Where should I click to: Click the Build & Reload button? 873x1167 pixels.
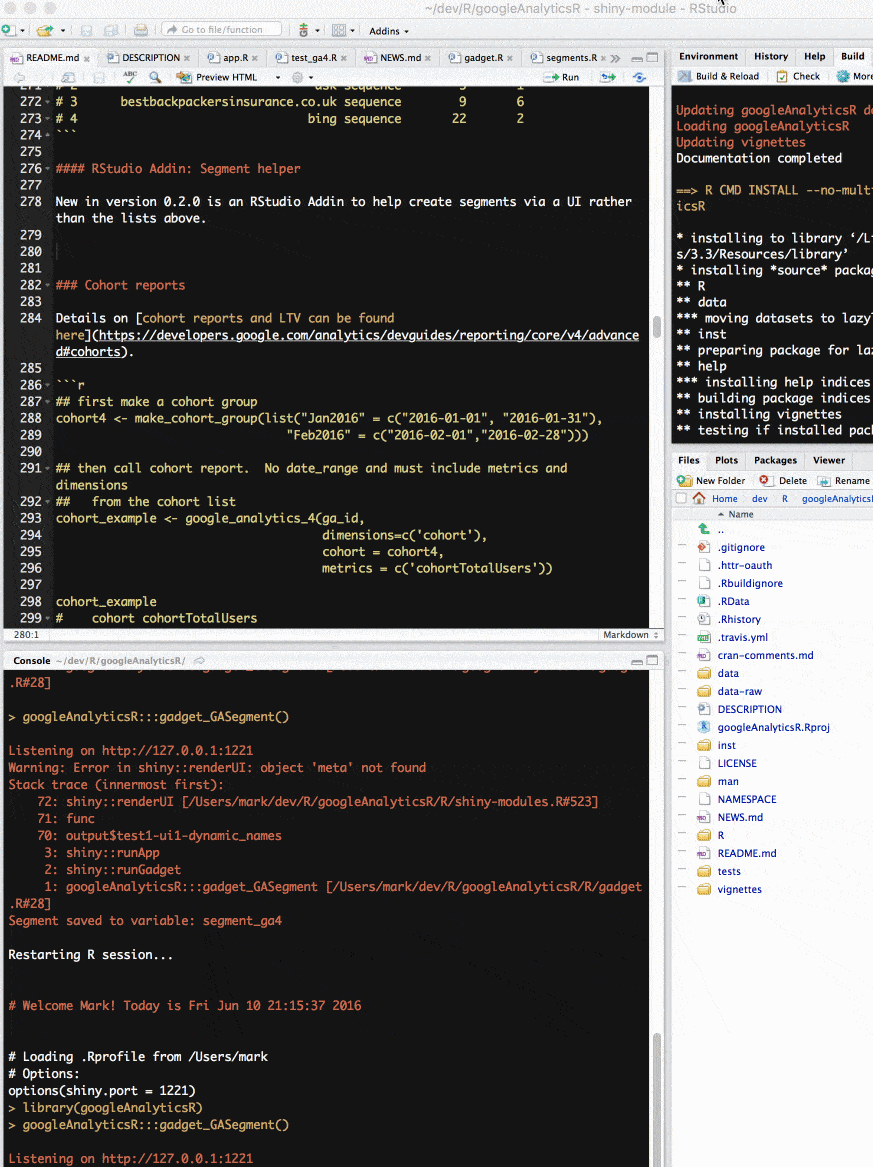(x=718, y=76)
